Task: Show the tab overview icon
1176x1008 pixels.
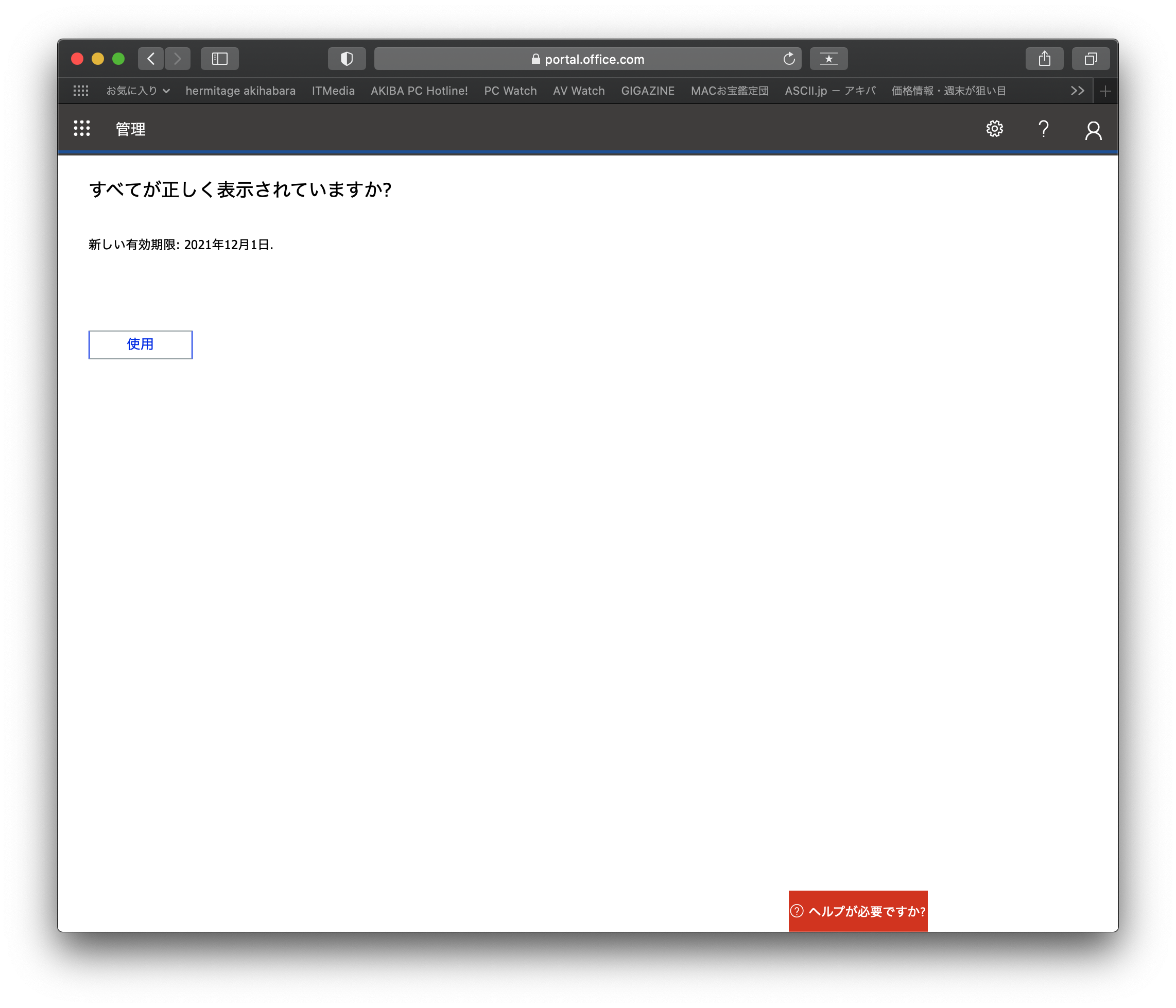Action: pos(1091,59)
